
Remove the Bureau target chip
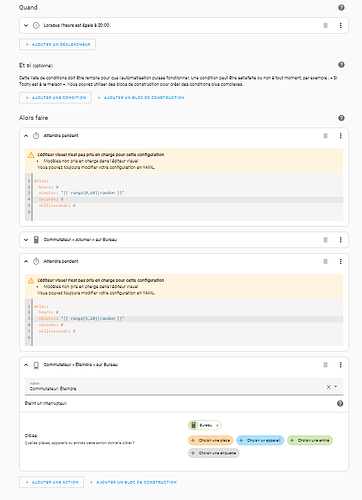click(x=217, y=425)
